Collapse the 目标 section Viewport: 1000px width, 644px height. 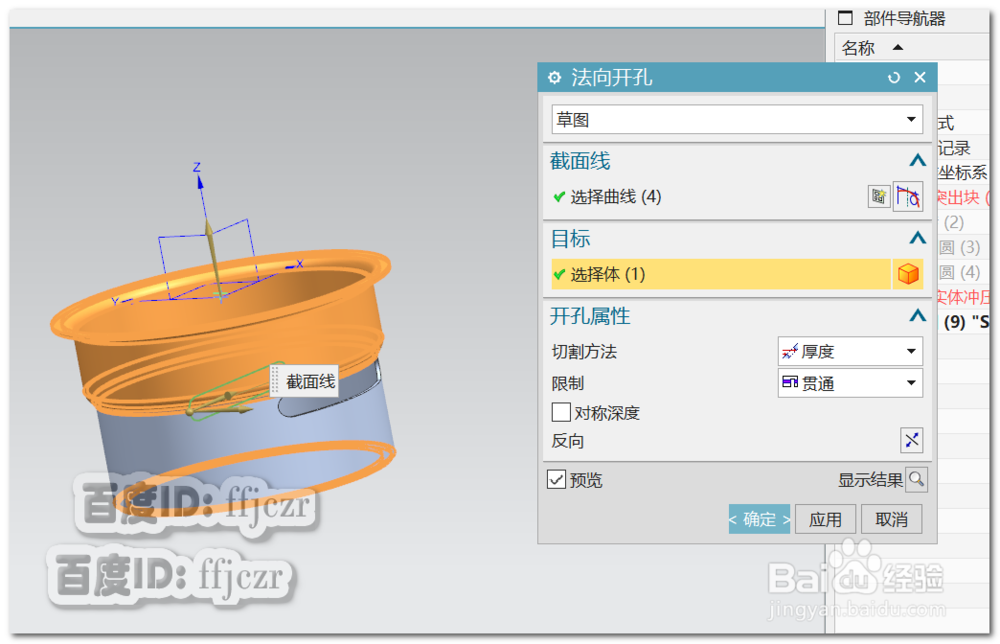pyautogui.click(x=917, y=238)
